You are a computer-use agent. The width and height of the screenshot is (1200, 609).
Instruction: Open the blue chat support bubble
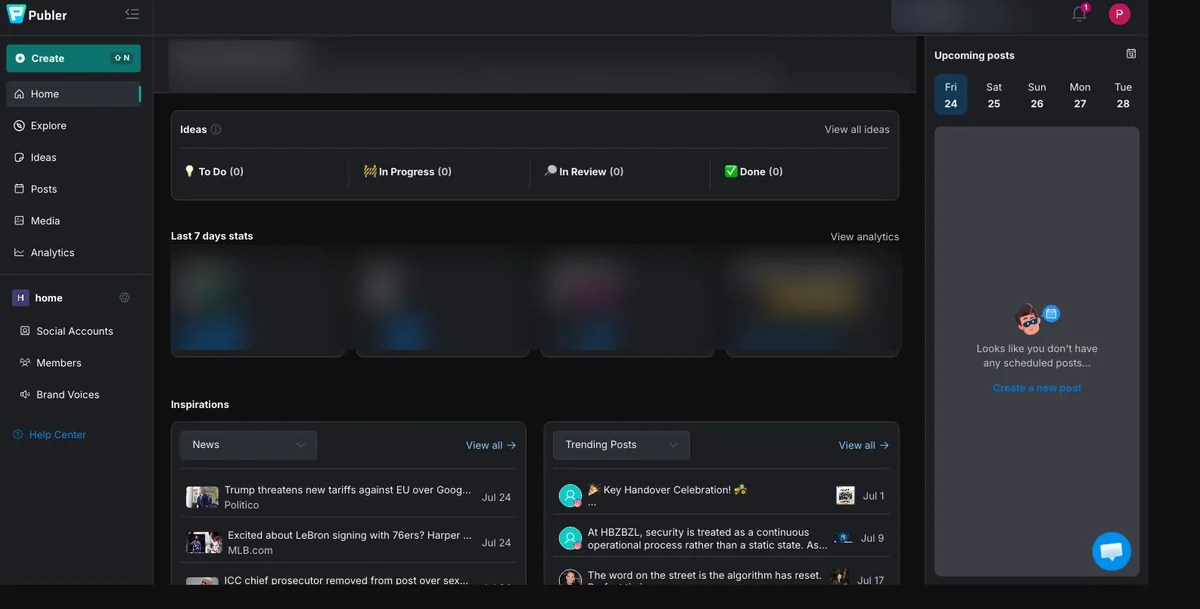(1112, 551)
